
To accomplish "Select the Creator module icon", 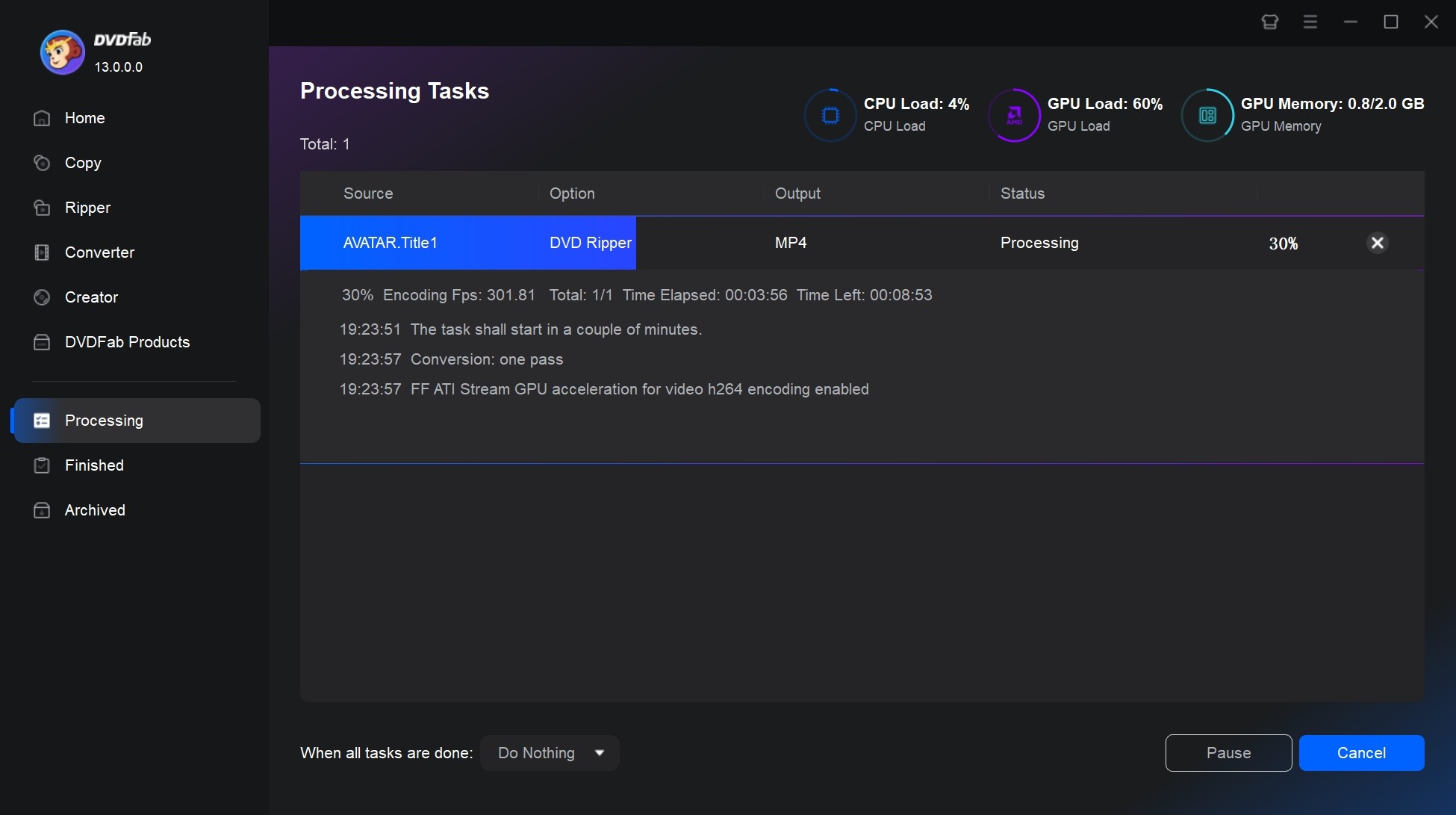I will 40,297.
